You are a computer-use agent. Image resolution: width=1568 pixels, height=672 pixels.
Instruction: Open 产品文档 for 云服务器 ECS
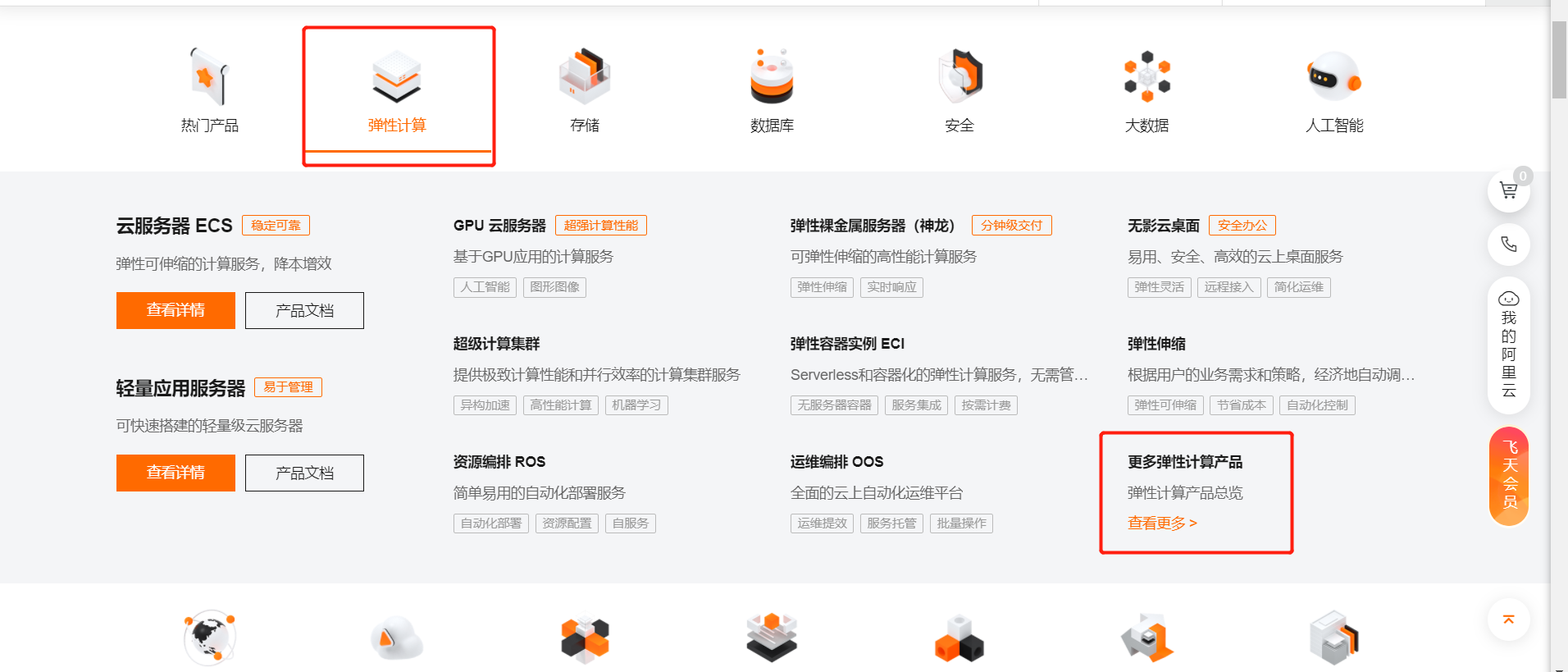[x=304, y=310]
